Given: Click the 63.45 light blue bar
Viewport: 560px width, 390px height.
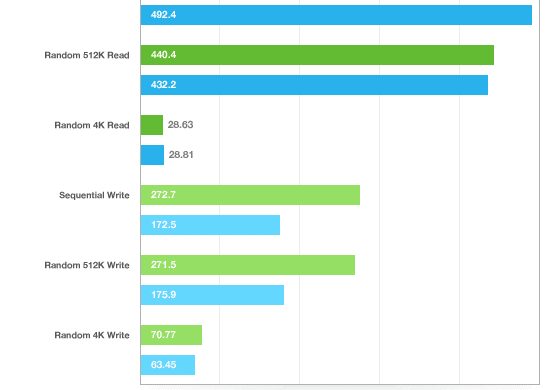Looking at the screenshot, I should tap(168, 365).
